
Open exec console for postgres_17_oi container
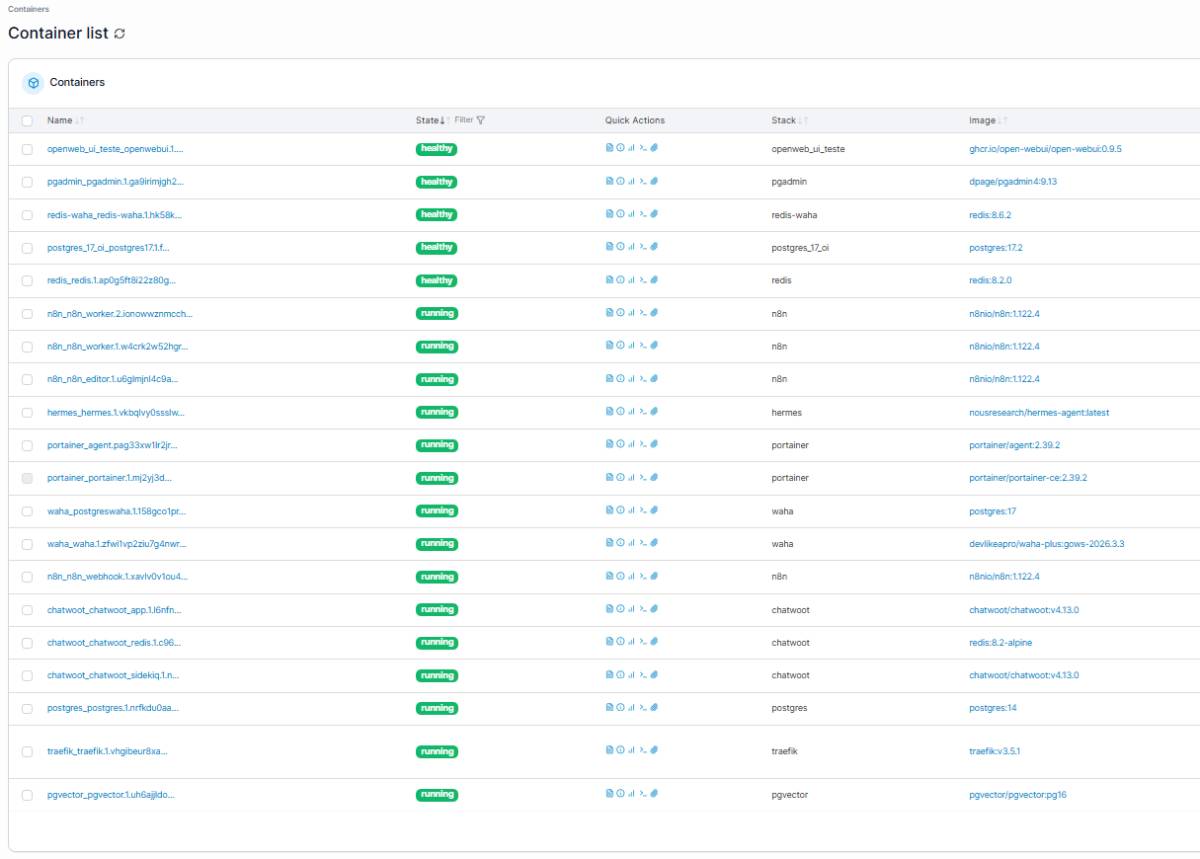click(643, 248)
